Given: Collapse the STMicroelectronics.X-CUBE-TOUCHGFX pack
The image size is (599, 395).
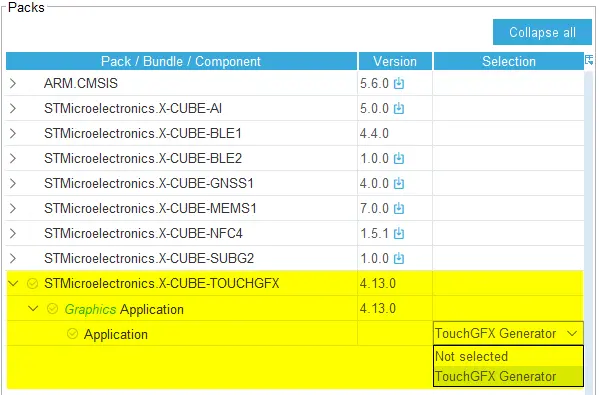Looking at the screenshot, I should 13,283.
